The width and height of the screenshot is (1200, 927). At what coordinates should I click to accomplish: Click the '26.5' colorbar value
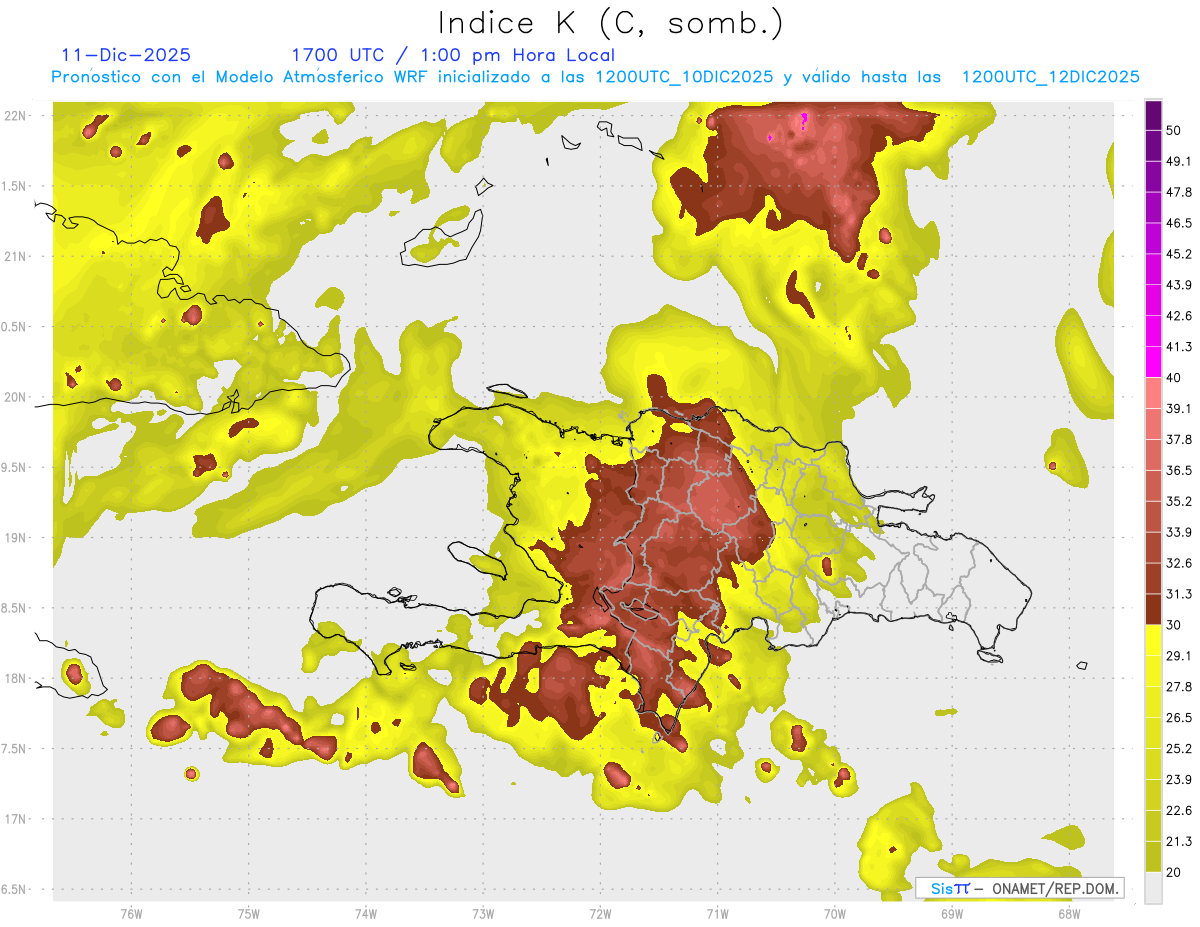pyautogui.click(x=1179, y=717)
